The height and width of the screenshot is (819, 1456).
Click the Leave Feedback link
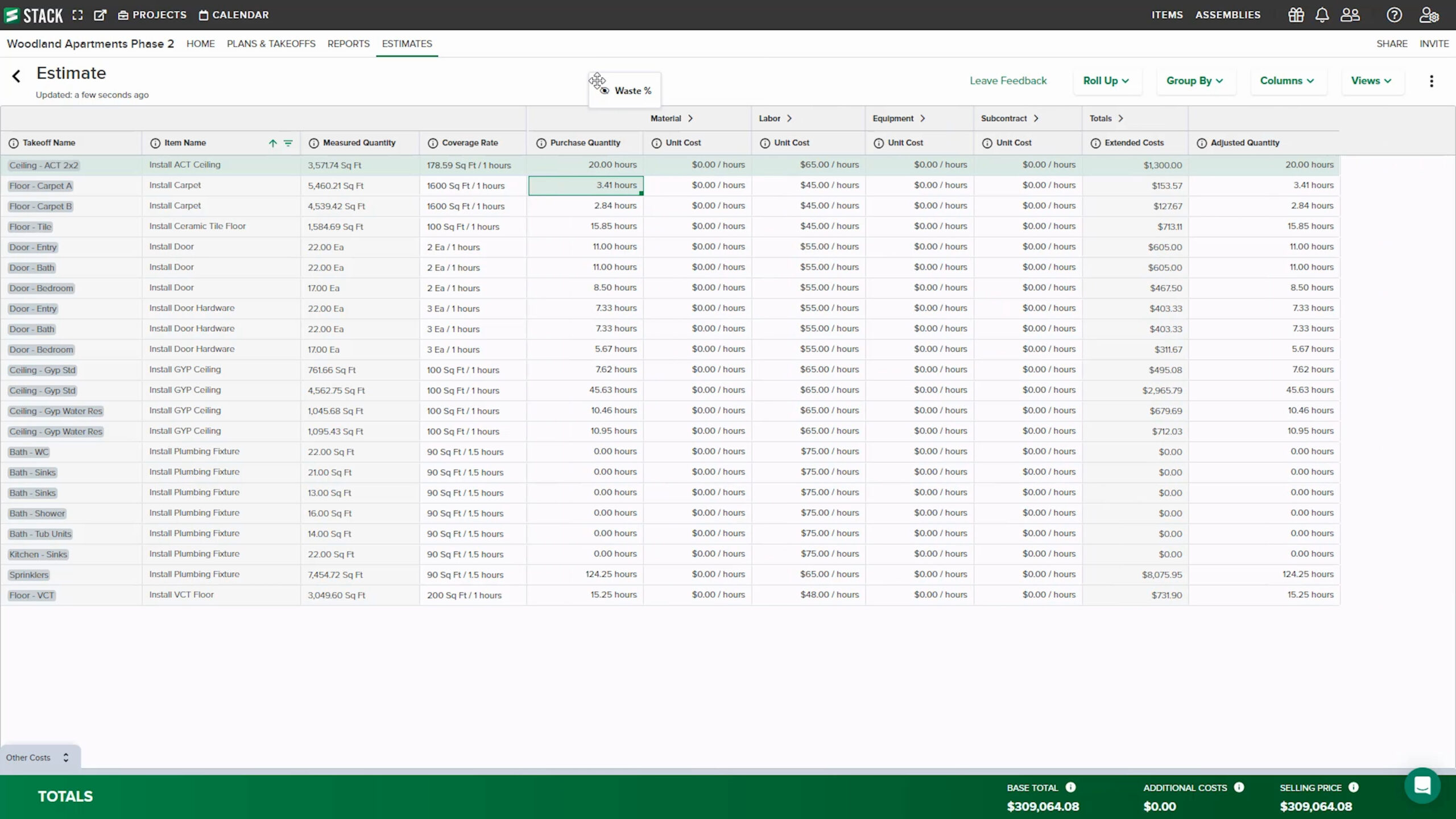click(1007, 80)
